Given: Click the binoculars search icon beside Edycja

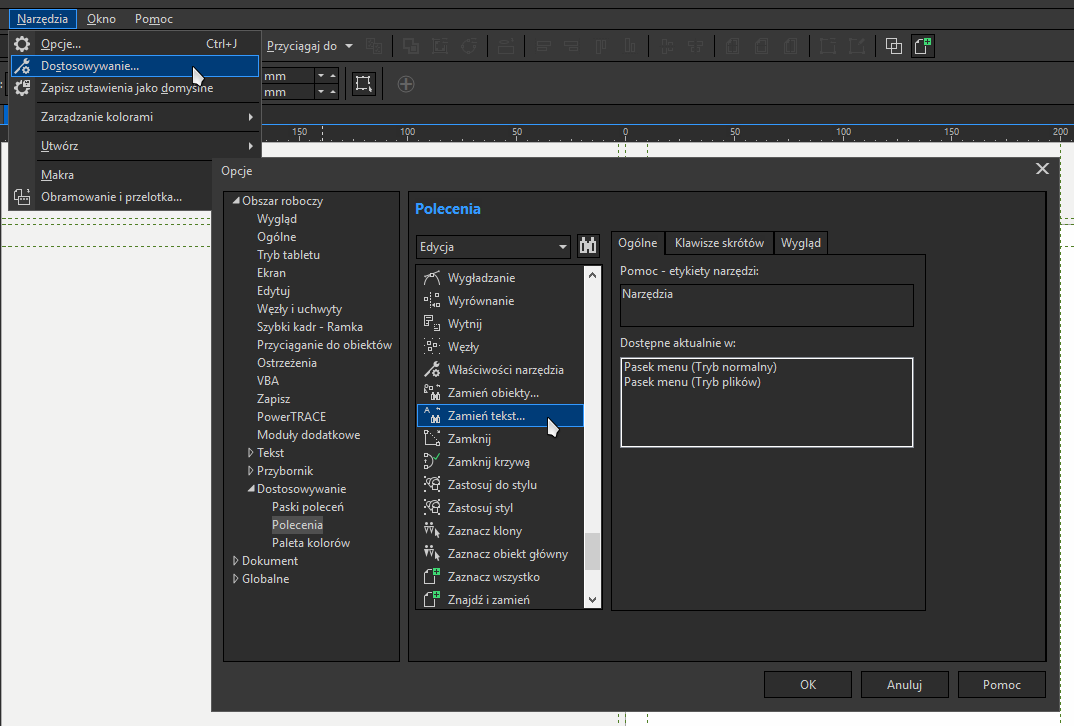Looking at the screenshot, I should pyautogui.click(x=588, y=246).
